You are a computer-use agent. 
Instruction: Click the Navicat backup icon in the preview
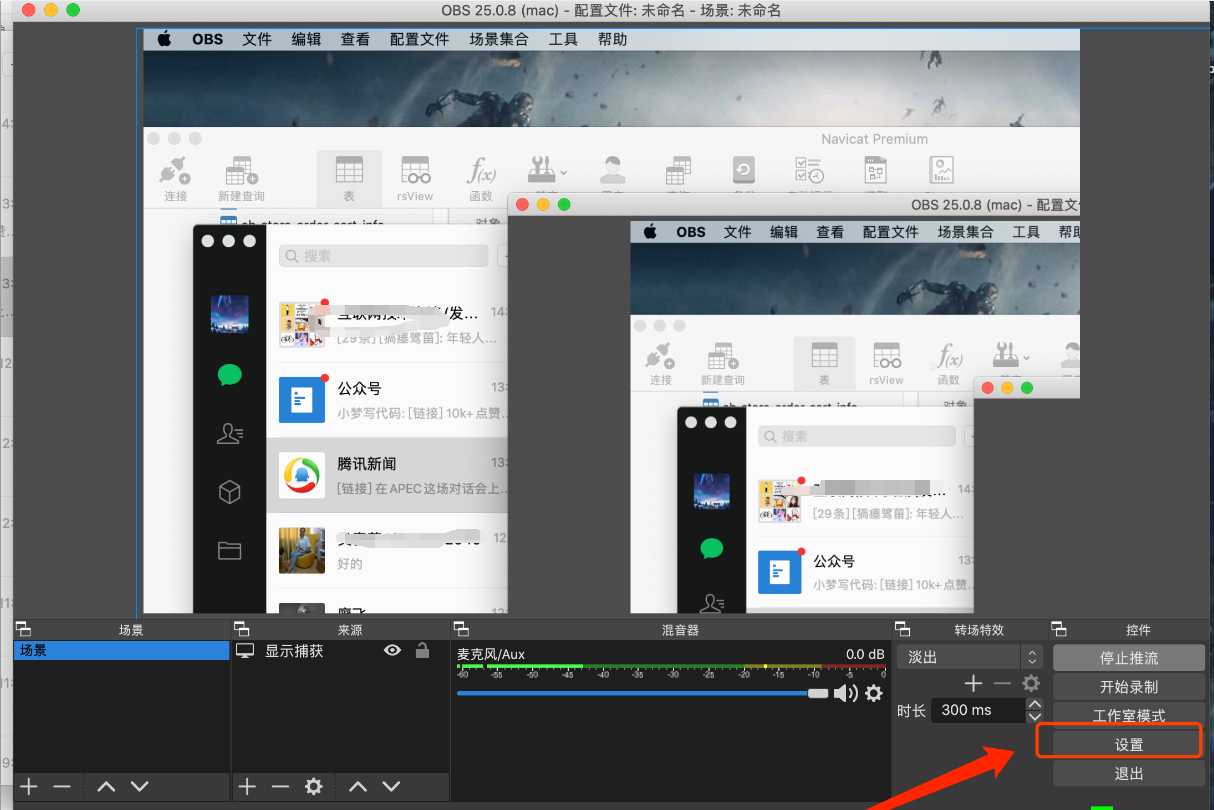click(743, 169)
